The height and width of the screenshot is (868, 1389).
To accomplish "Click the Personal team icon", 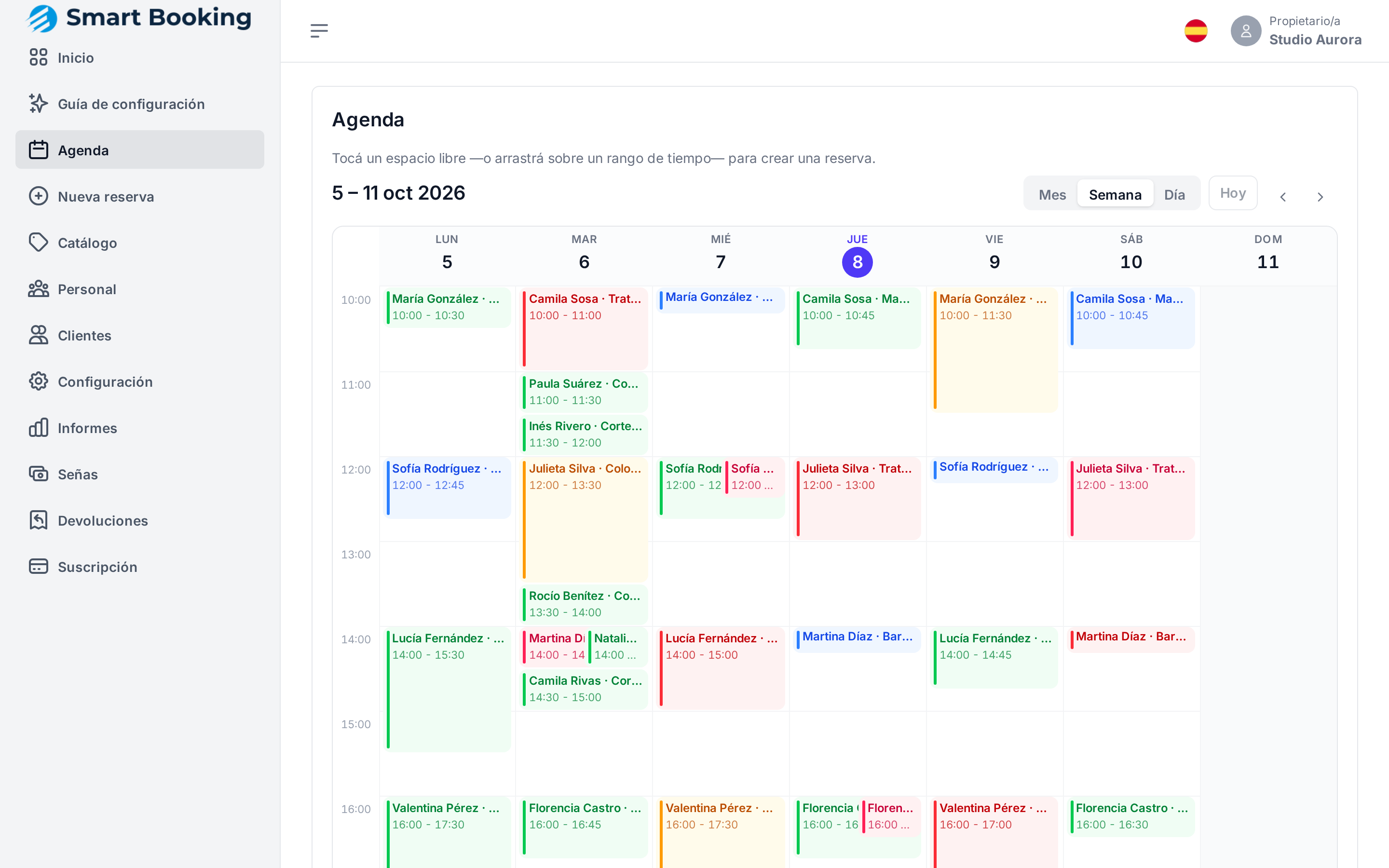I will [x=39, y=289].
